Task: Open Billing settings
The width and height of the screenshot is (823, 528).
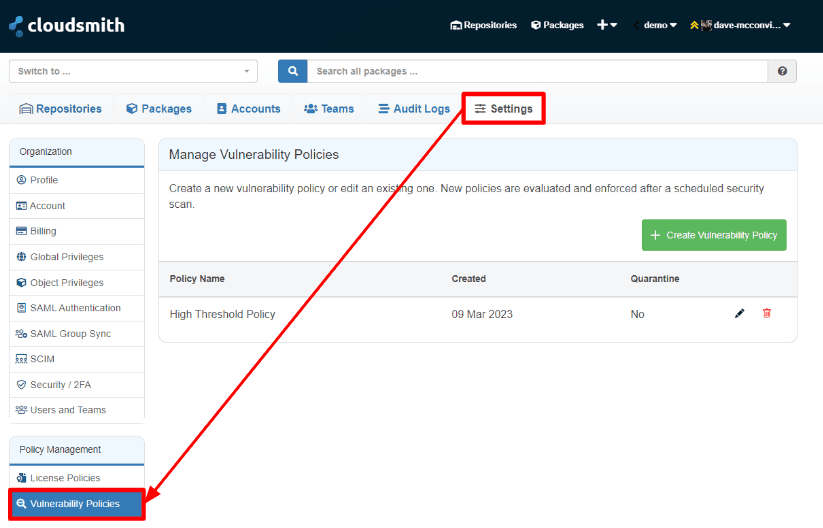Action: pyautogui.click(x=77, y=231)
